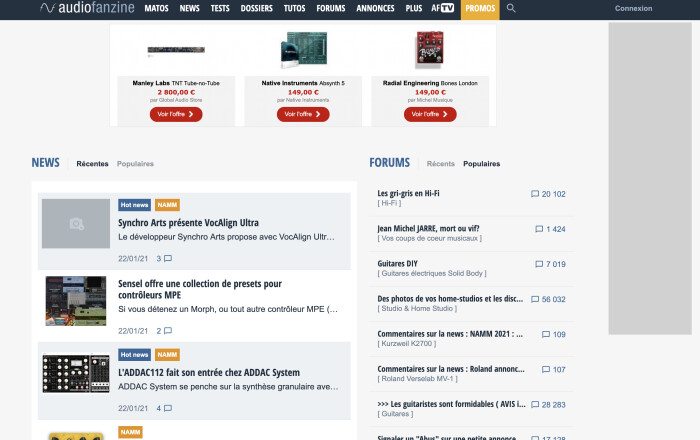Select the Récentes news tab
Image resolution: width=700 pixels, height=440 pixels.
[x=92, y=164]
